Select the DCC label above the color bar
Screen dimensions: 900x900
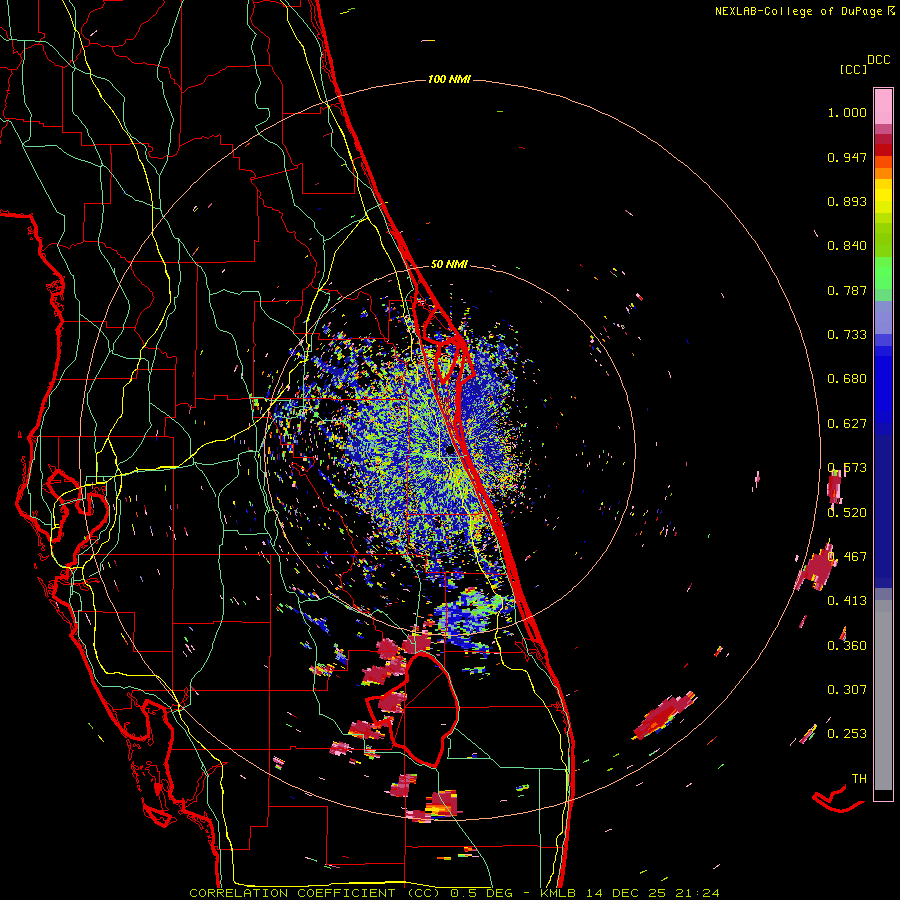[878, 60]
